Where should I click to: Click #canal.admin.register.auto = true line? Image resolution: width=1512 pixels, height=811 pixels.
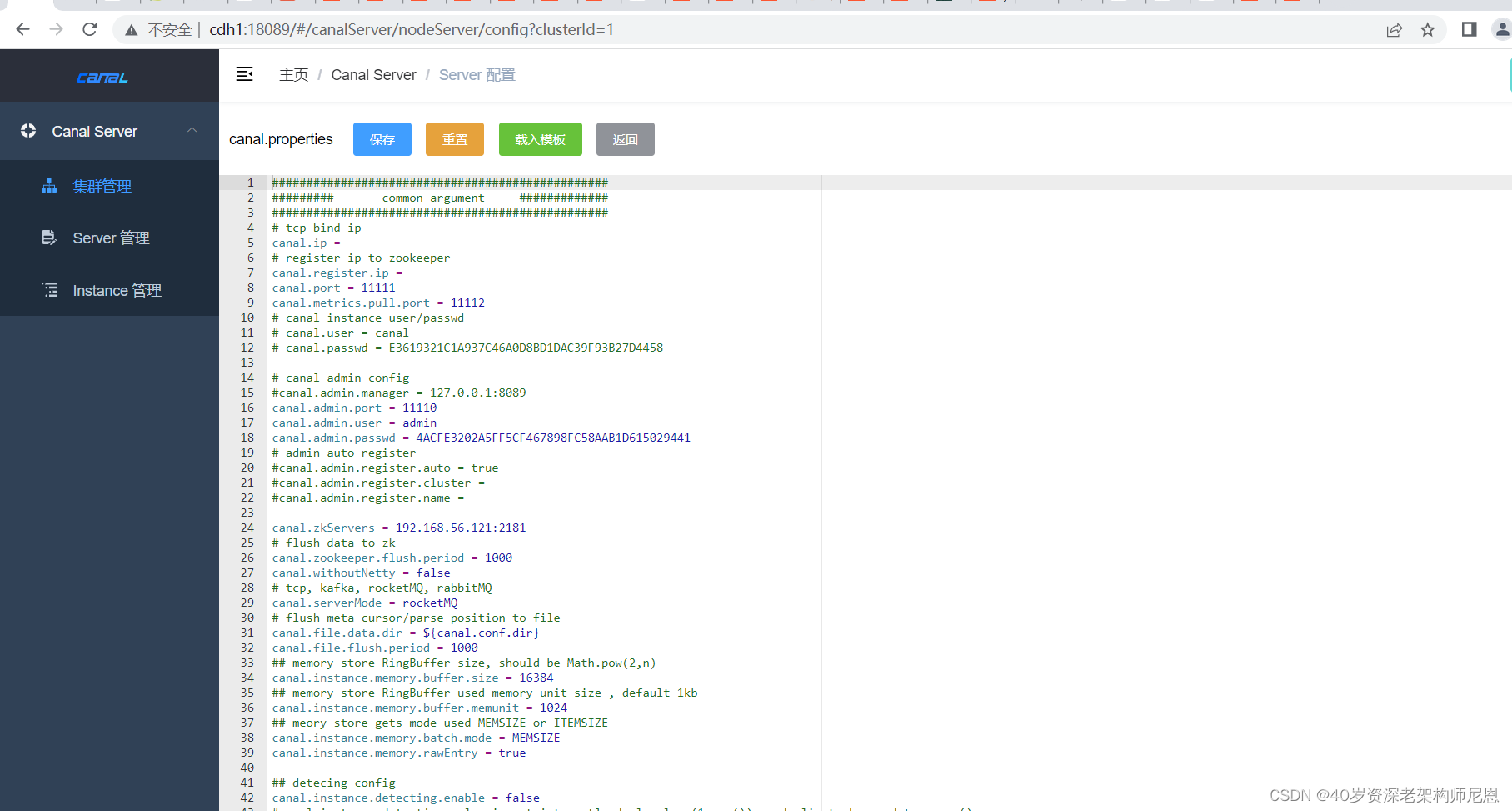click(385, 468)
